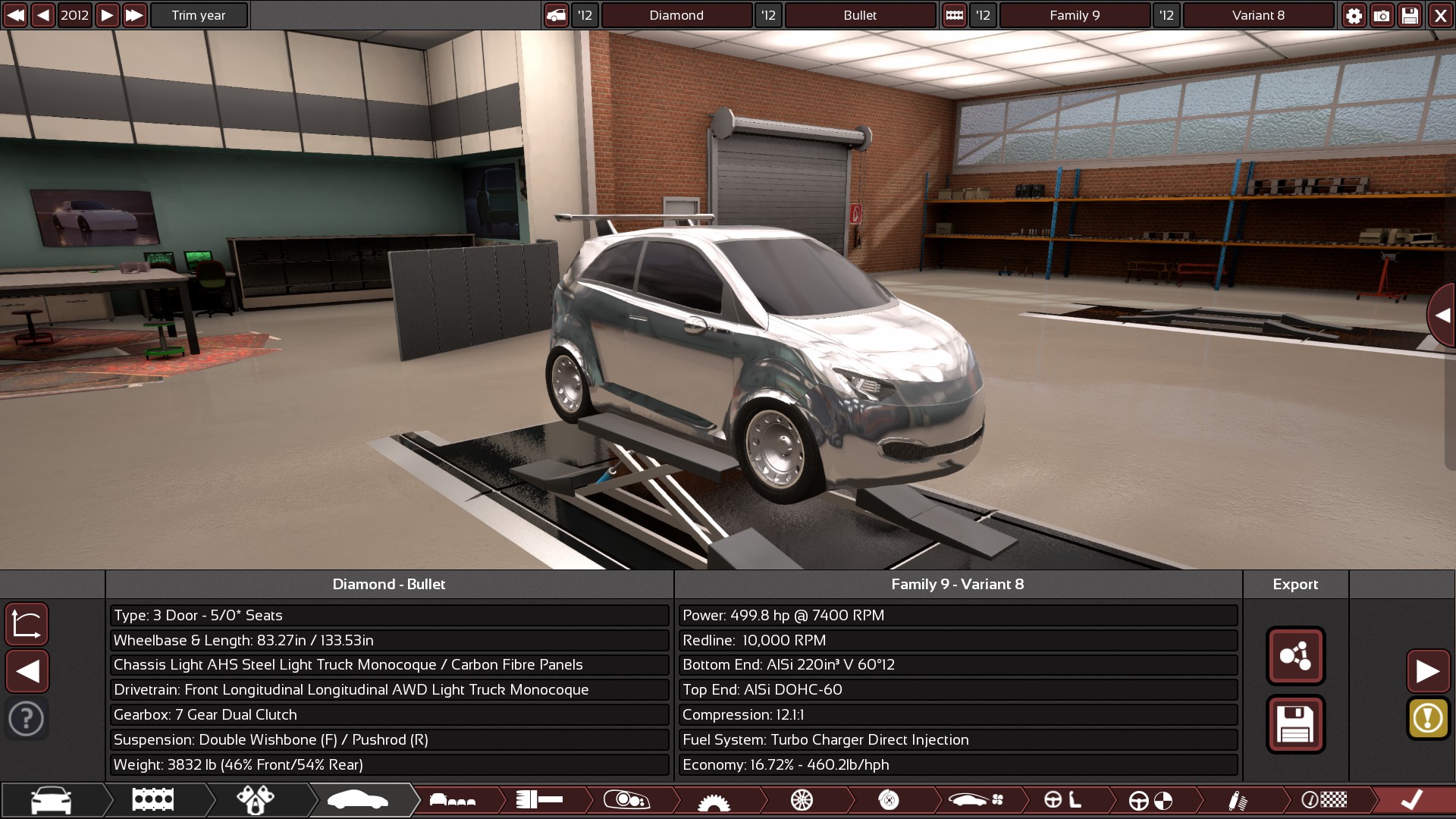Open the aerodynamics car-with-fan tab
This screenshot has width=1456, height=819.
coord(976,800)
